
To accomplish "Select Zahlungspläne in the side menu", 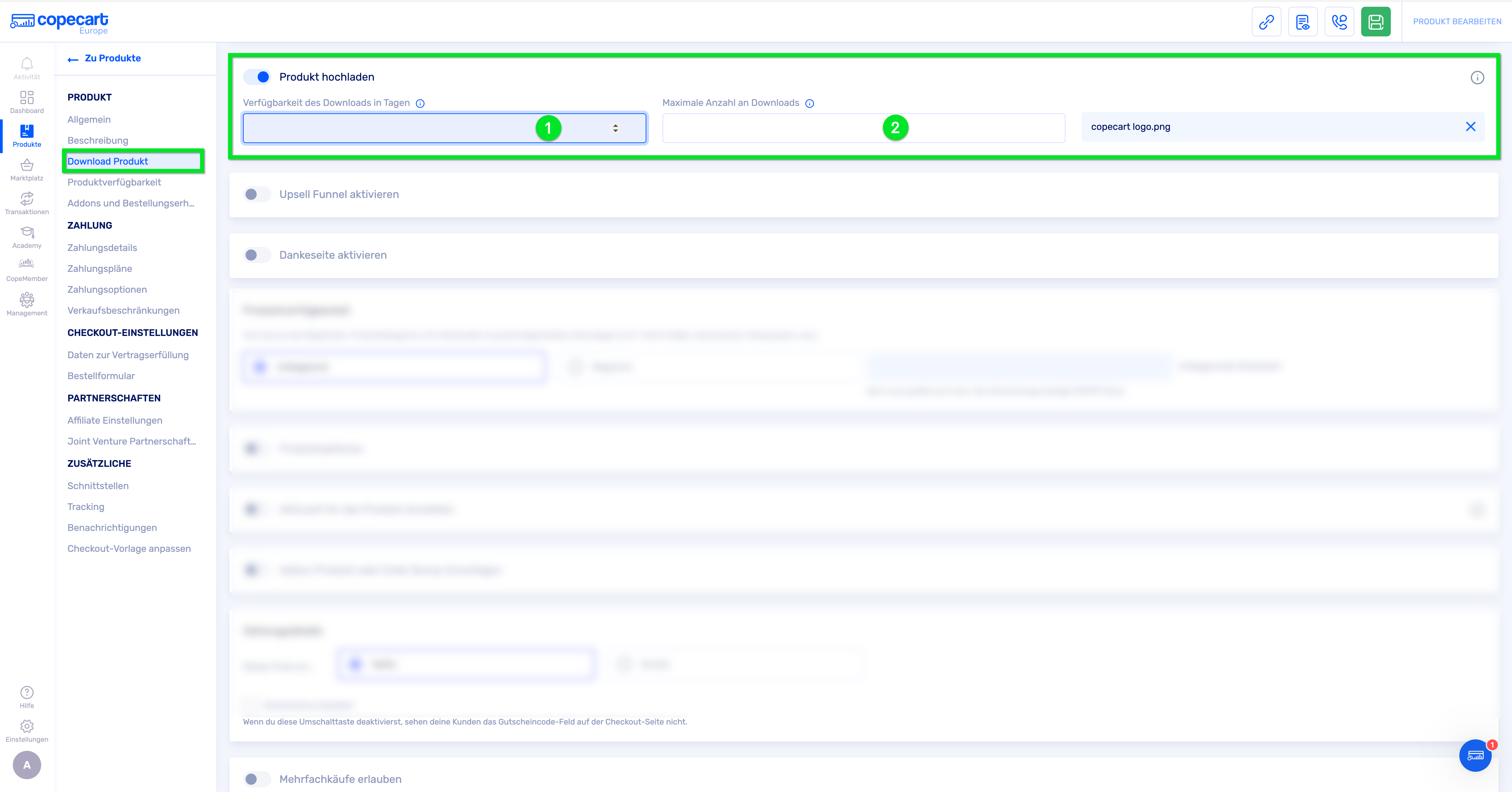I will 100,268.
